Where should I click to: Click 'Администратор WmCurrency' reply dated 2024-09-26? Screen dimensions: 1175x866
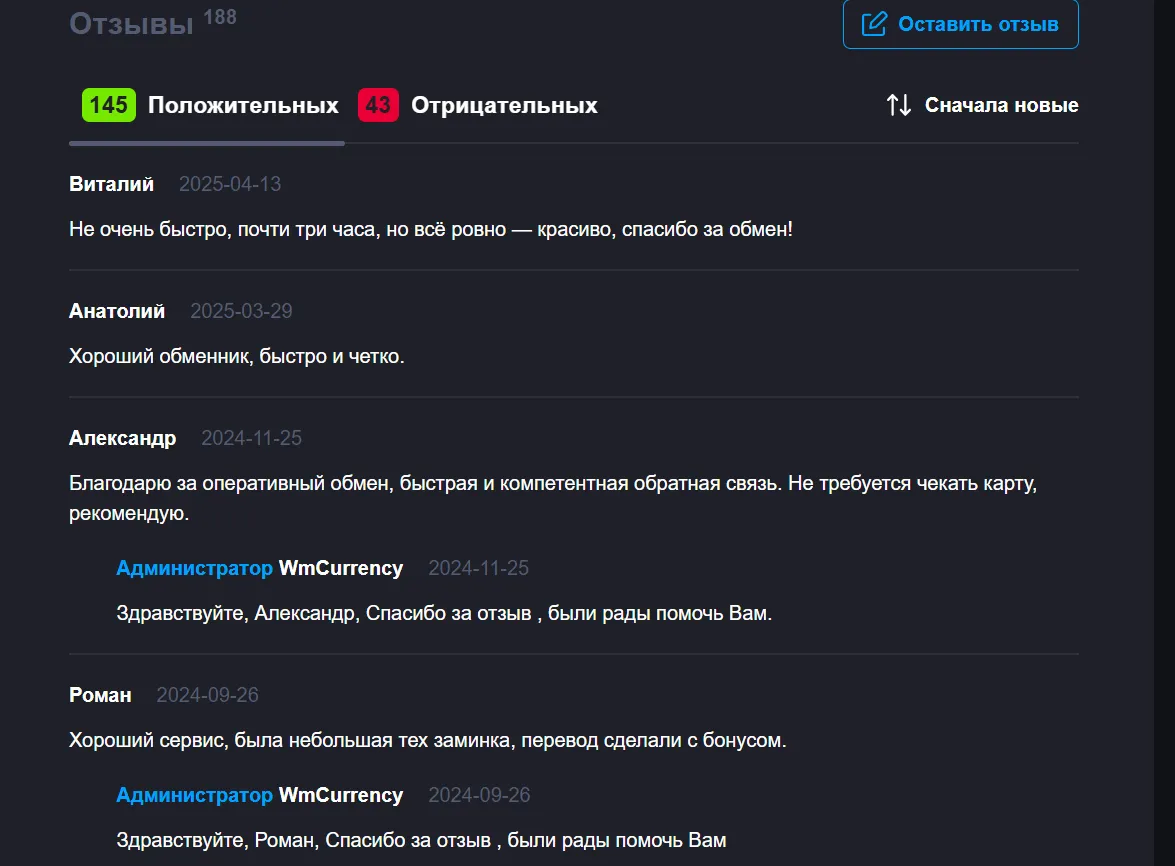click(x=259, y=795)
